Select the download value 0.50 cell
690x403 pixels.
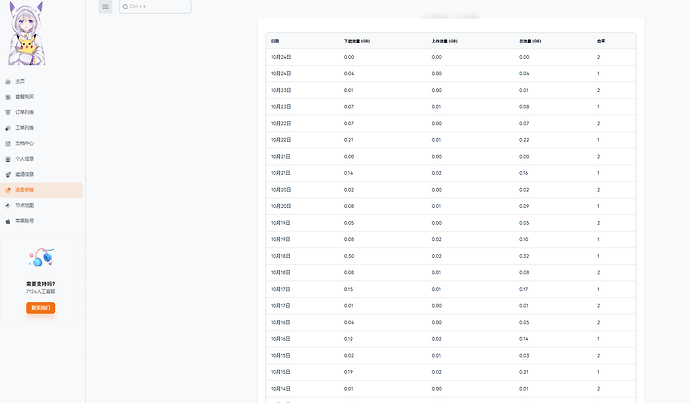[349, 256]
